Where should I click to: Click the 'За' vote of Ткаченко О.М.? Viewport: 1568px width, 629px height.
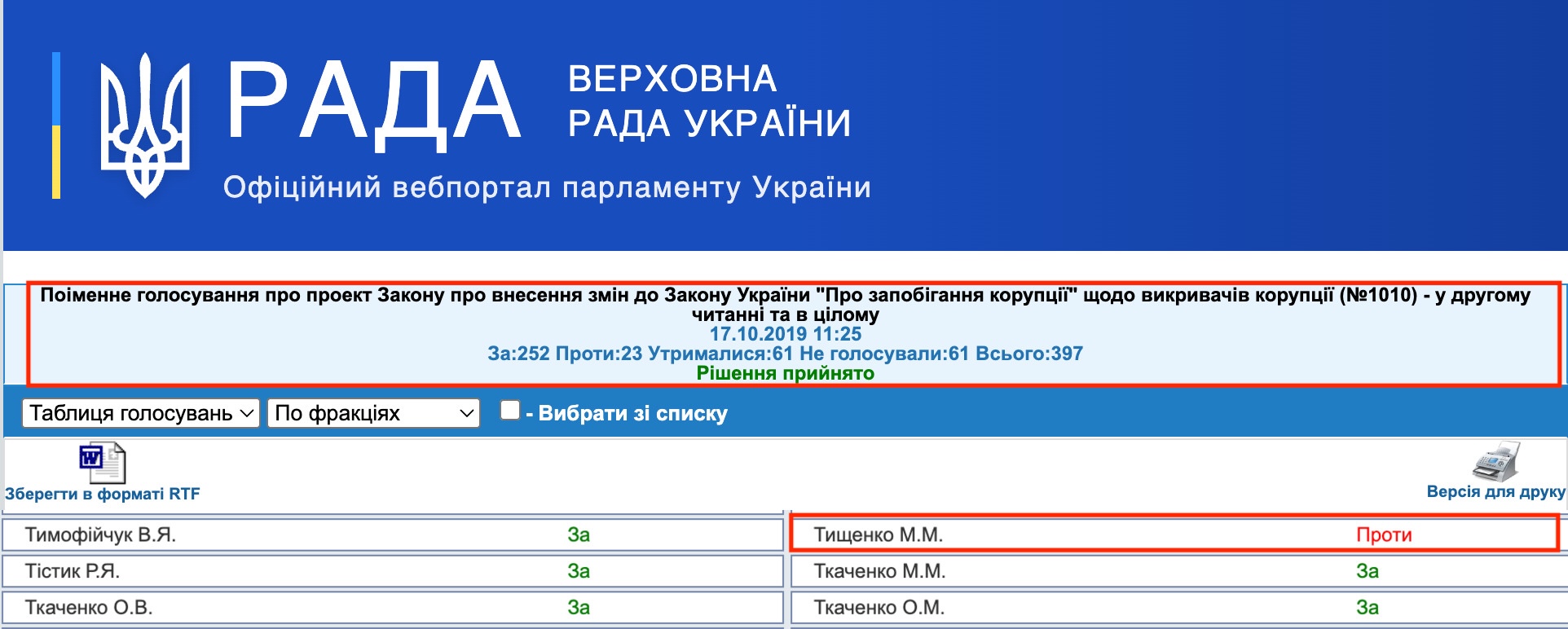click(1368, 608)
